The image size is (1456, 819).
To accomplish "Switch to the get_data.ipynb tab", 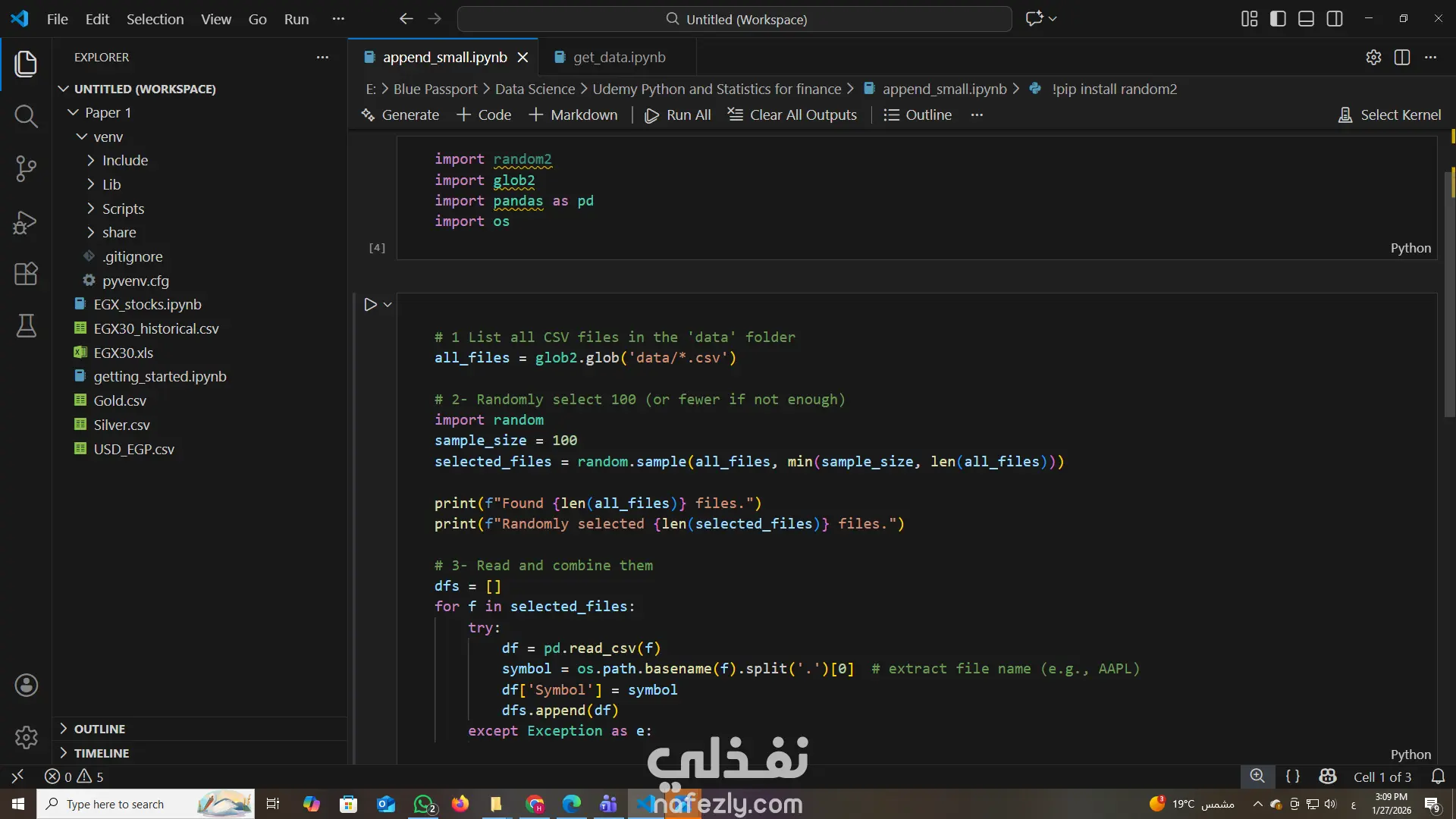I will pyautogui.click(x=619, y=58).
